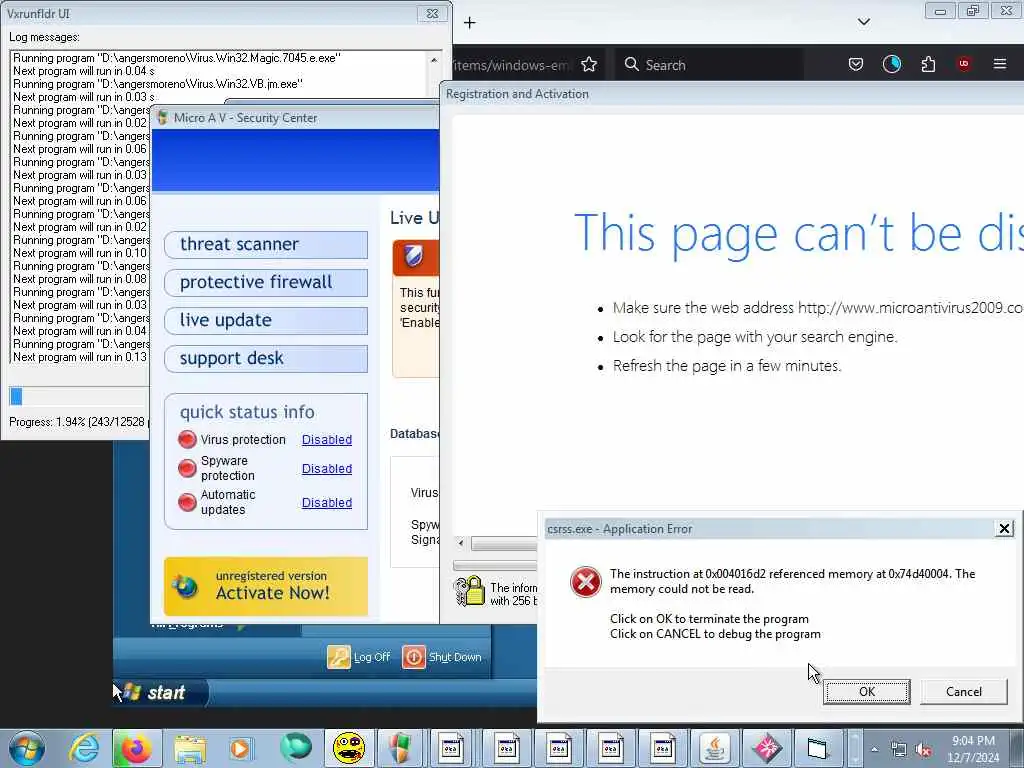Viewport: 1024px width, 768px height.
Task: Click the red Shut Down power icon
Action: [413, 657]
